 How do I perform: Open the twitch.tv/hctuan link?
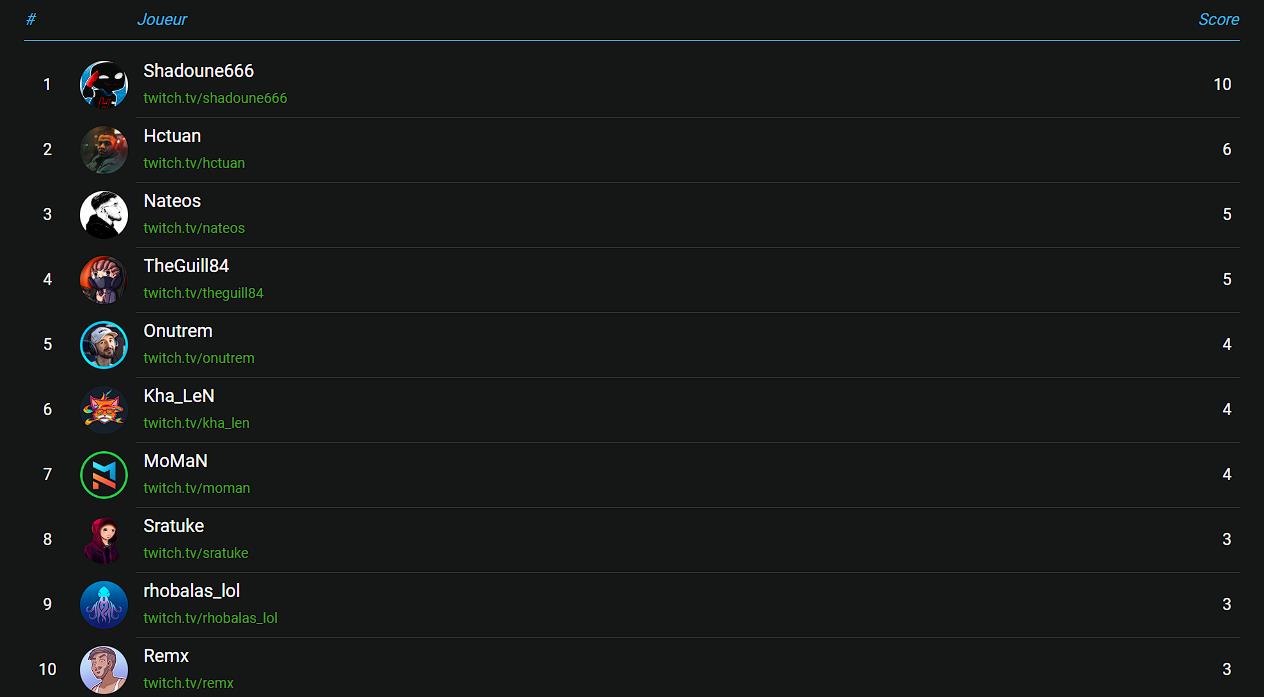pos(194,163)
